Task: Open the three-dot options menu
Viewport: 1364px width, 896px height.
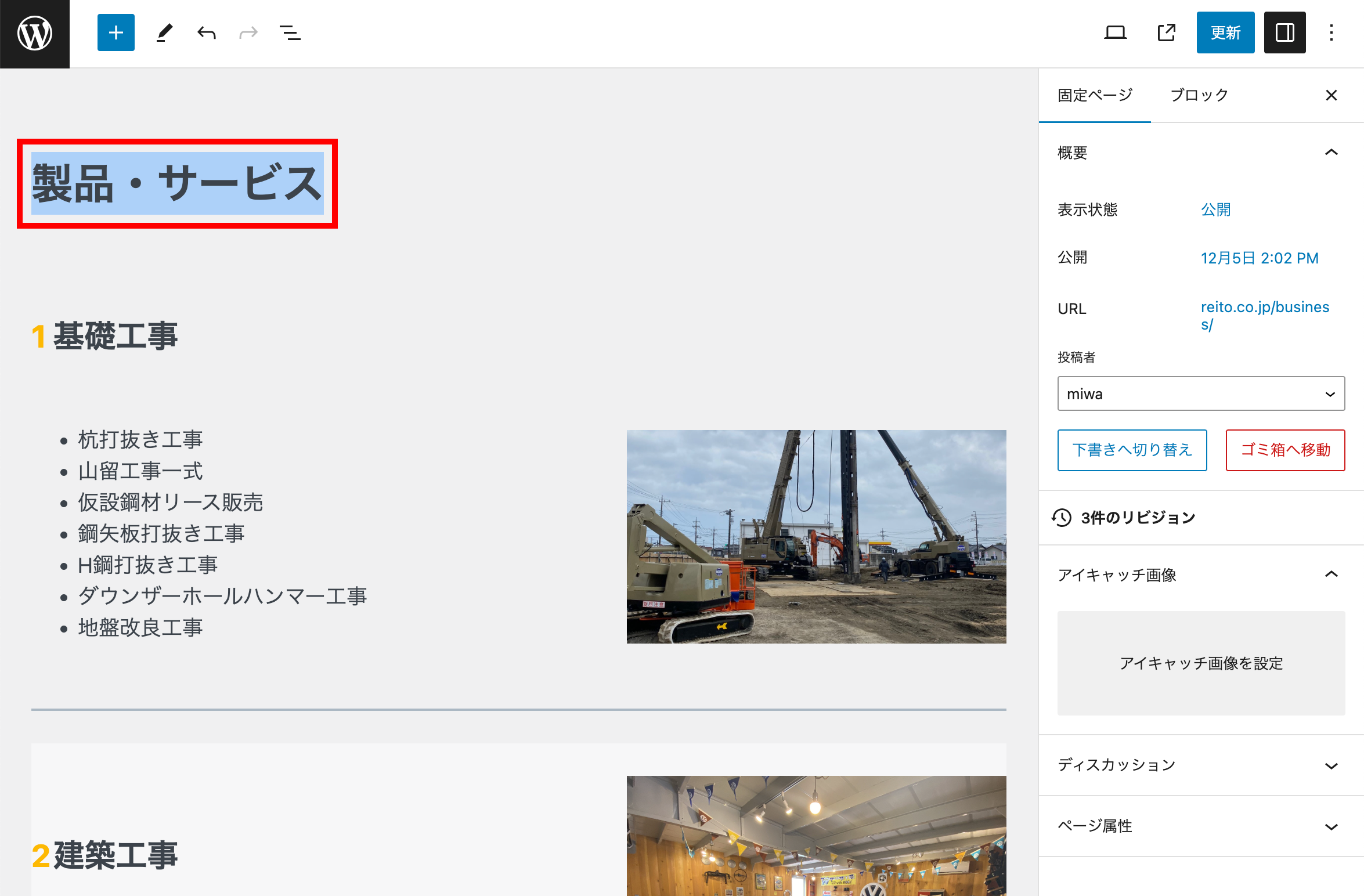Action: 1331,32
